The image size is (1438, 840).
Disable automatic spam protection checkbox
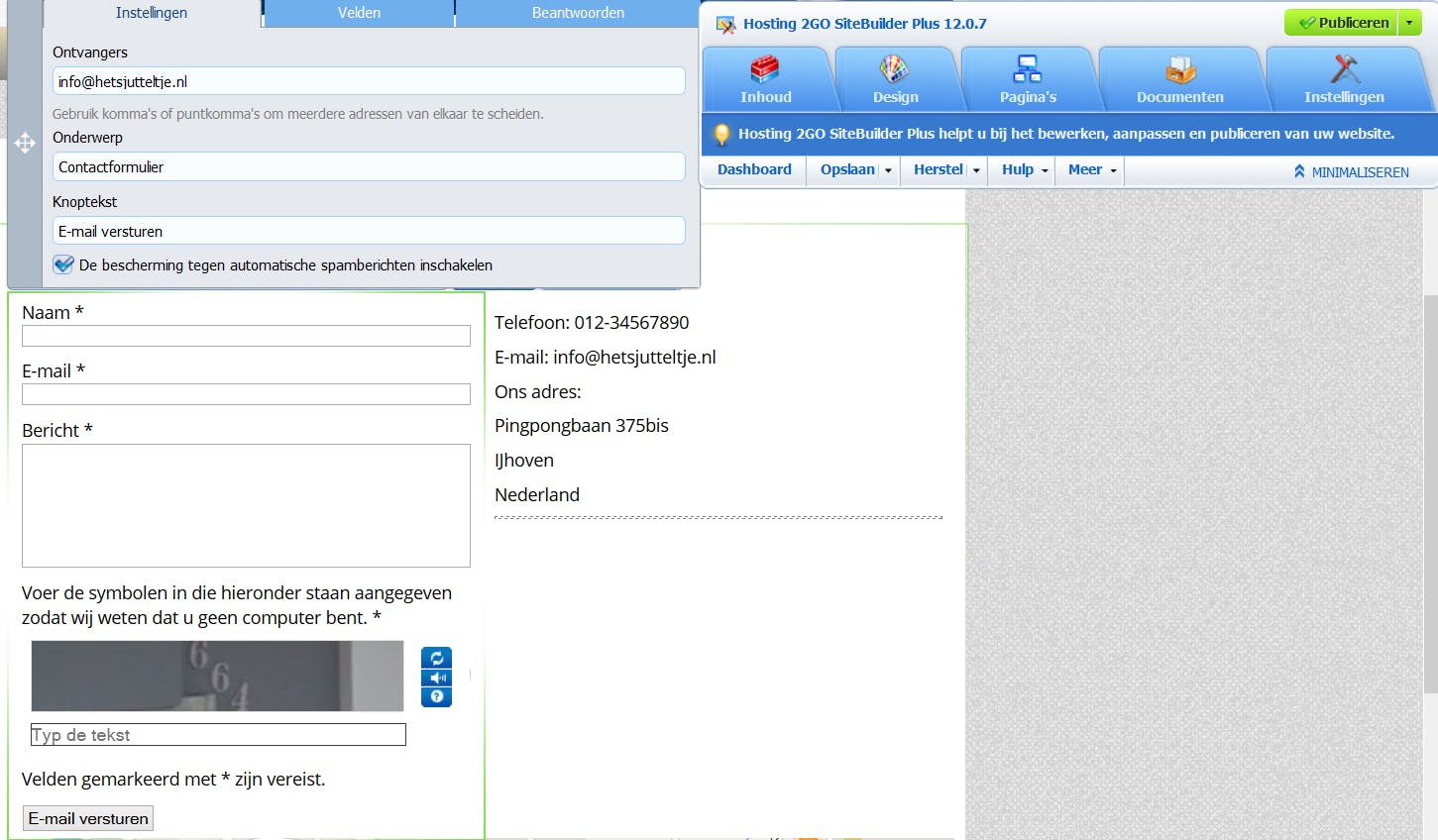point(63,264)
